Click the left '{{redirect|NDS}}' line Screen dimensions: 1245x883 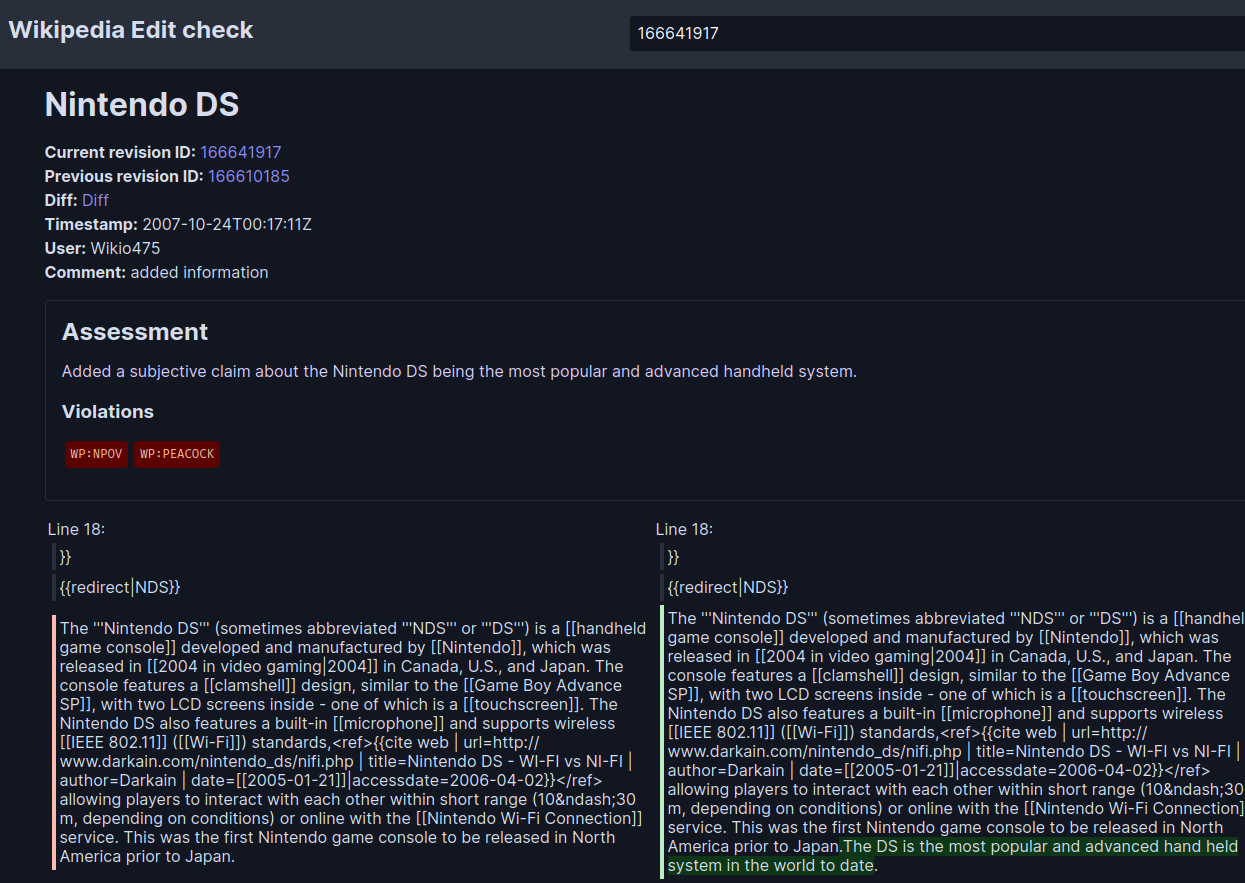click(x=120, y=587)
